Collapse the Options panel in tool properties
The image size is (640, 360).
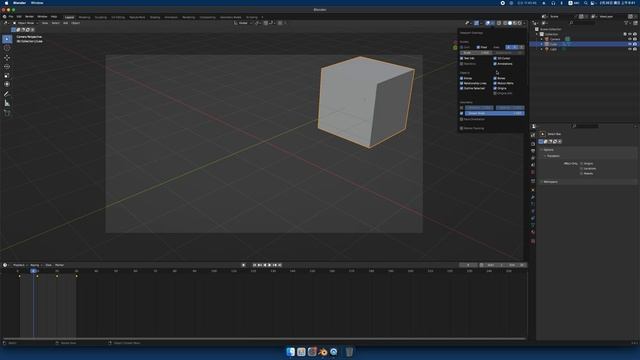tap(549, 150)
